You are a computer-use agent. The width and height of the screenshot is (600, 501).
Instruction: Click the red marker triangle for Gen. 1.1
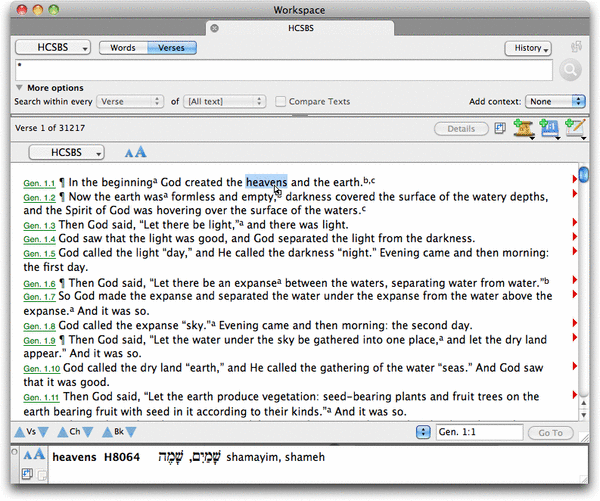coord(574,179)
